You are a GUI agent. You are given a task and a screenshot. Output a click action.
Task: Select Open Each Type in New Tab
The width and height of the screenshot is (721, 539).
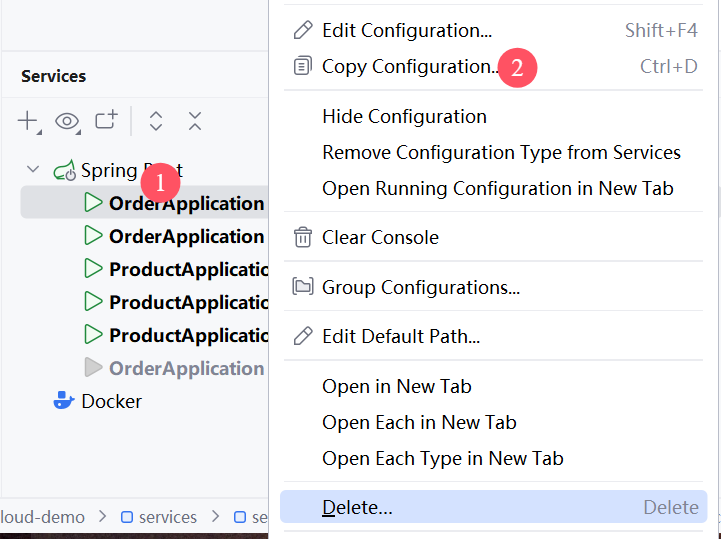click(442, 459)
